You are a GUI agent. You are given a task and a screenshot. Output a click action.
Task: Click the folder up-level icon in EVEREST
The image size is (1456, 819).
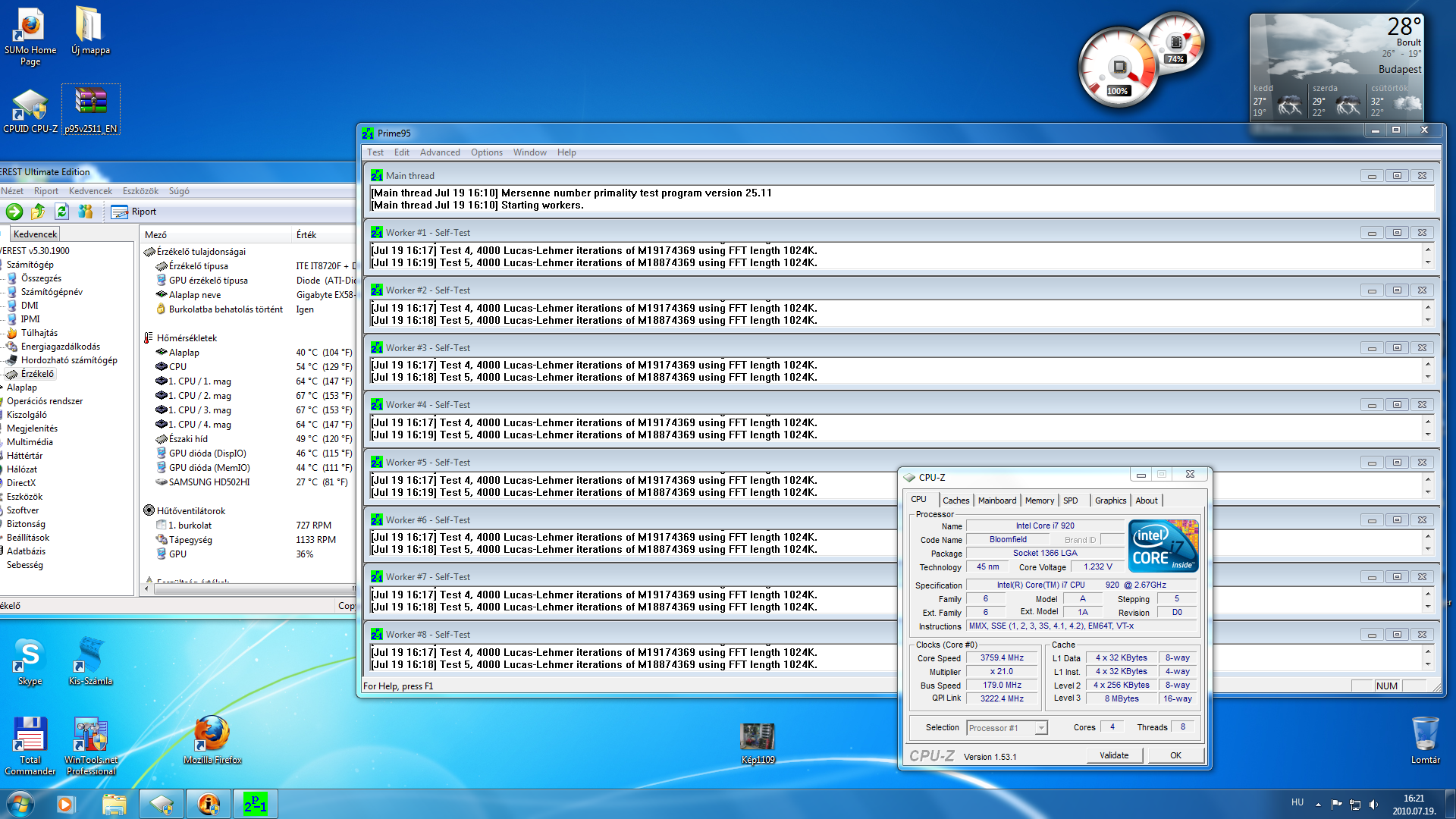(38, 212)
